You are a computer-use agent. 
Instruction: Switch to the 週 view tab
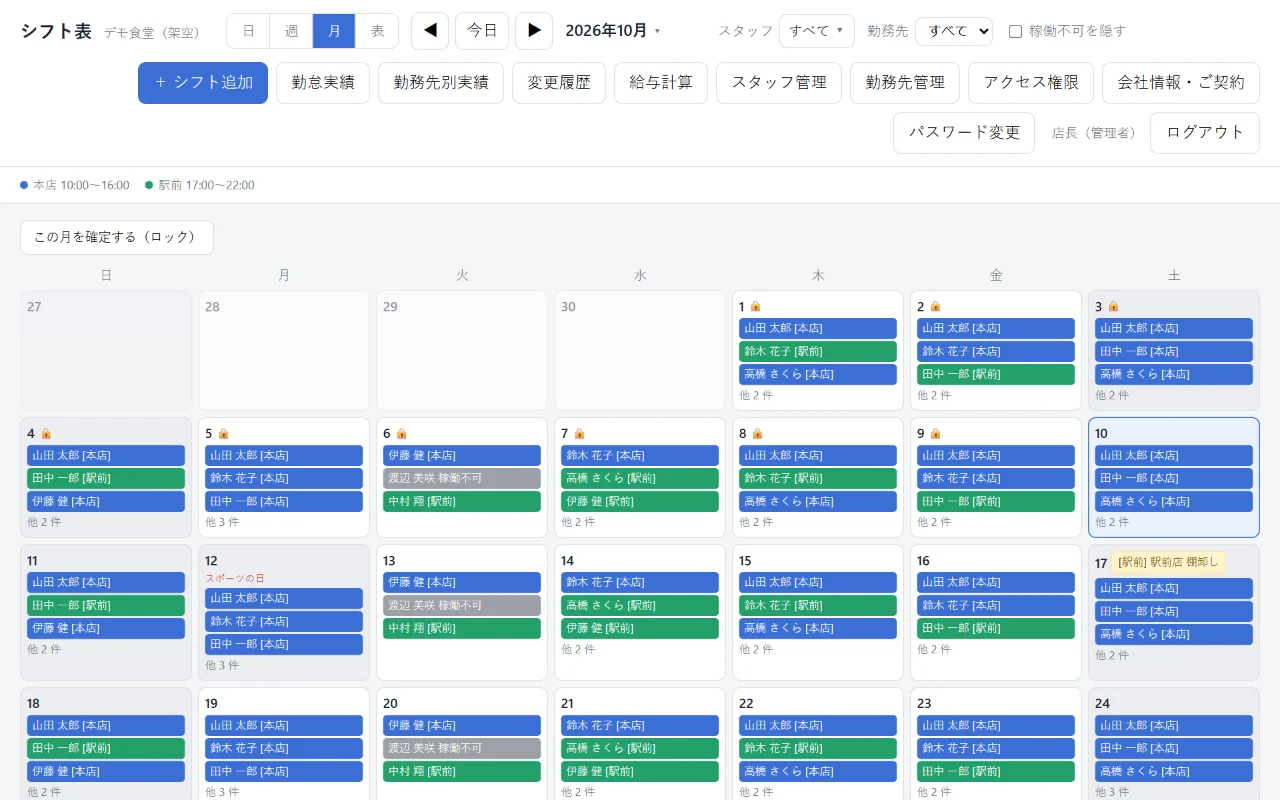point(291,31)
